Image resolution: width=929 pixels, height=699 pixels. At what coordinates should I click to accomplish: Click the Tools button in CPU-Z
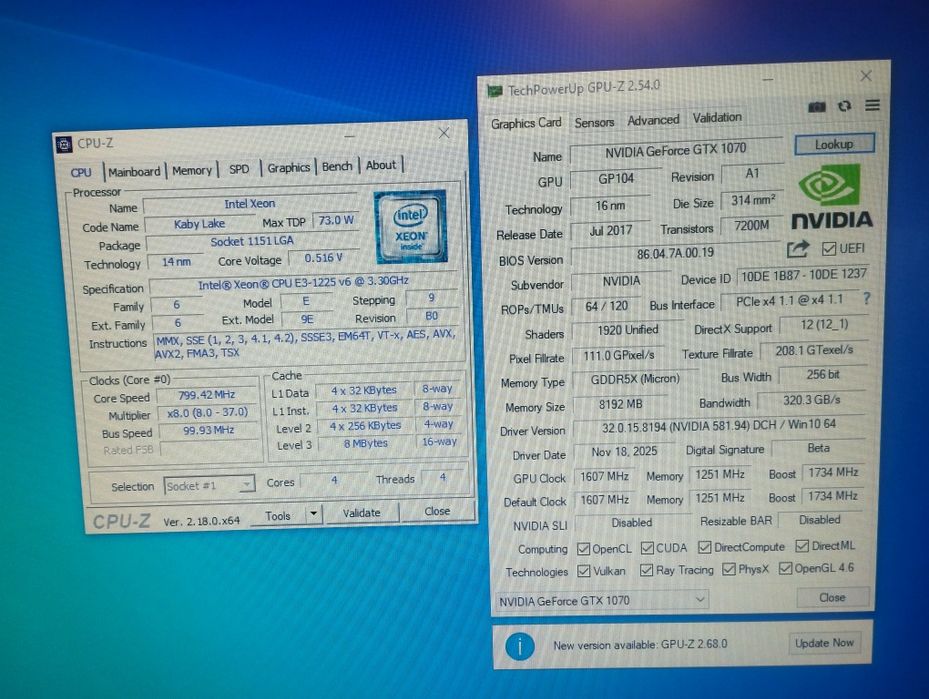278,515
